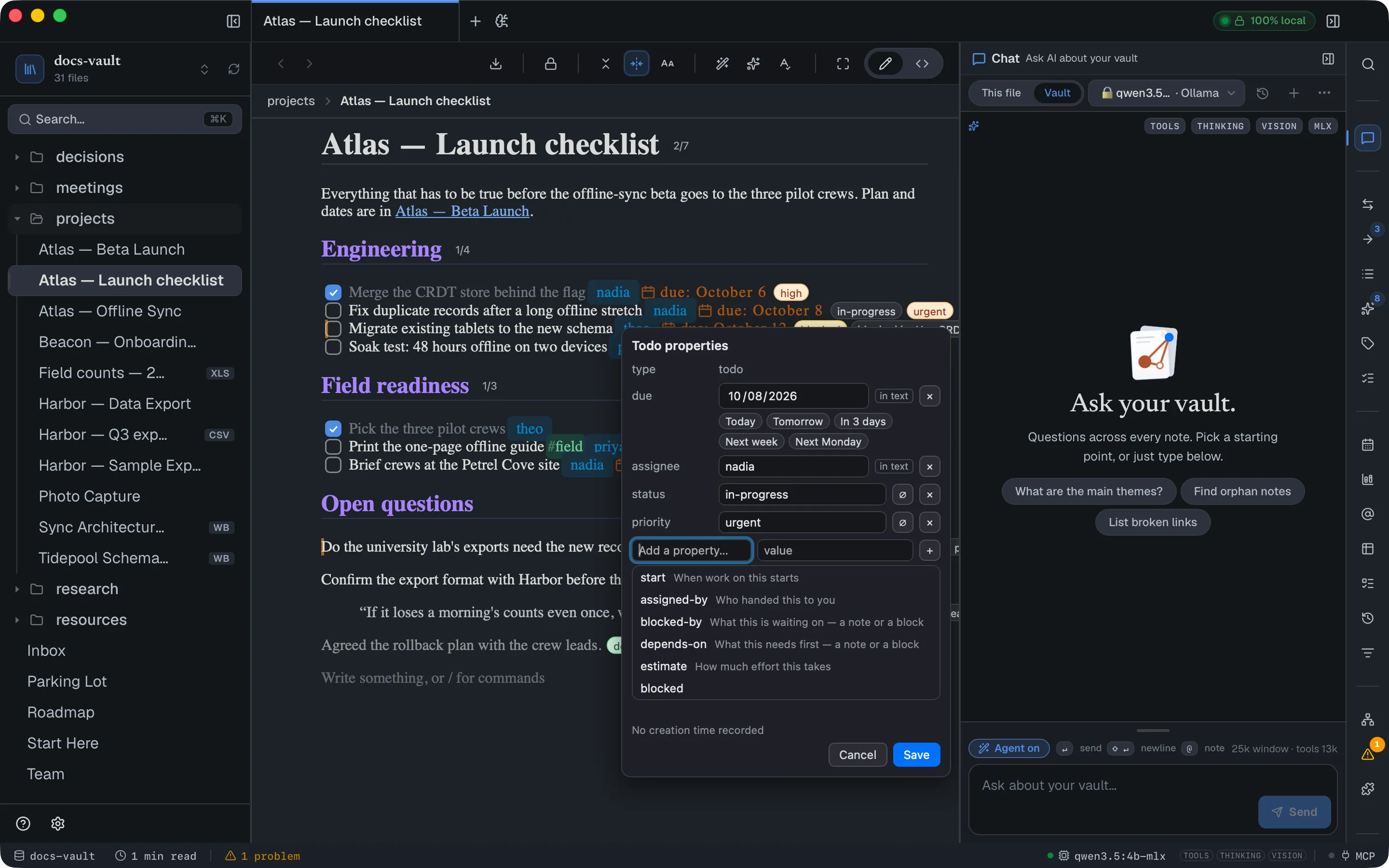Open settings gear in sidebar footer

pos(58,823)
